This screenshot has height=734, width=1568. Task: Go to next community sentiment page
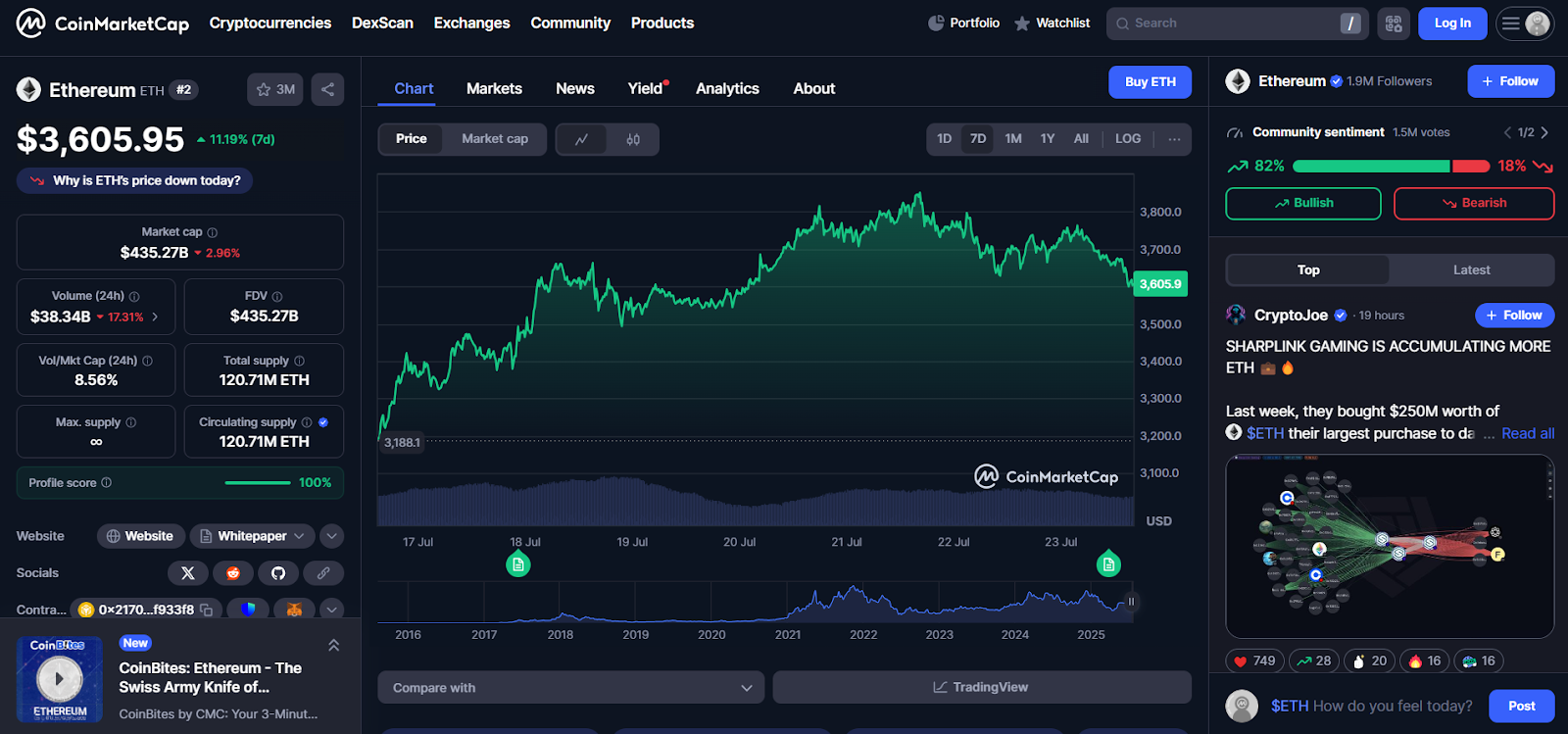tap(1544, 132)
